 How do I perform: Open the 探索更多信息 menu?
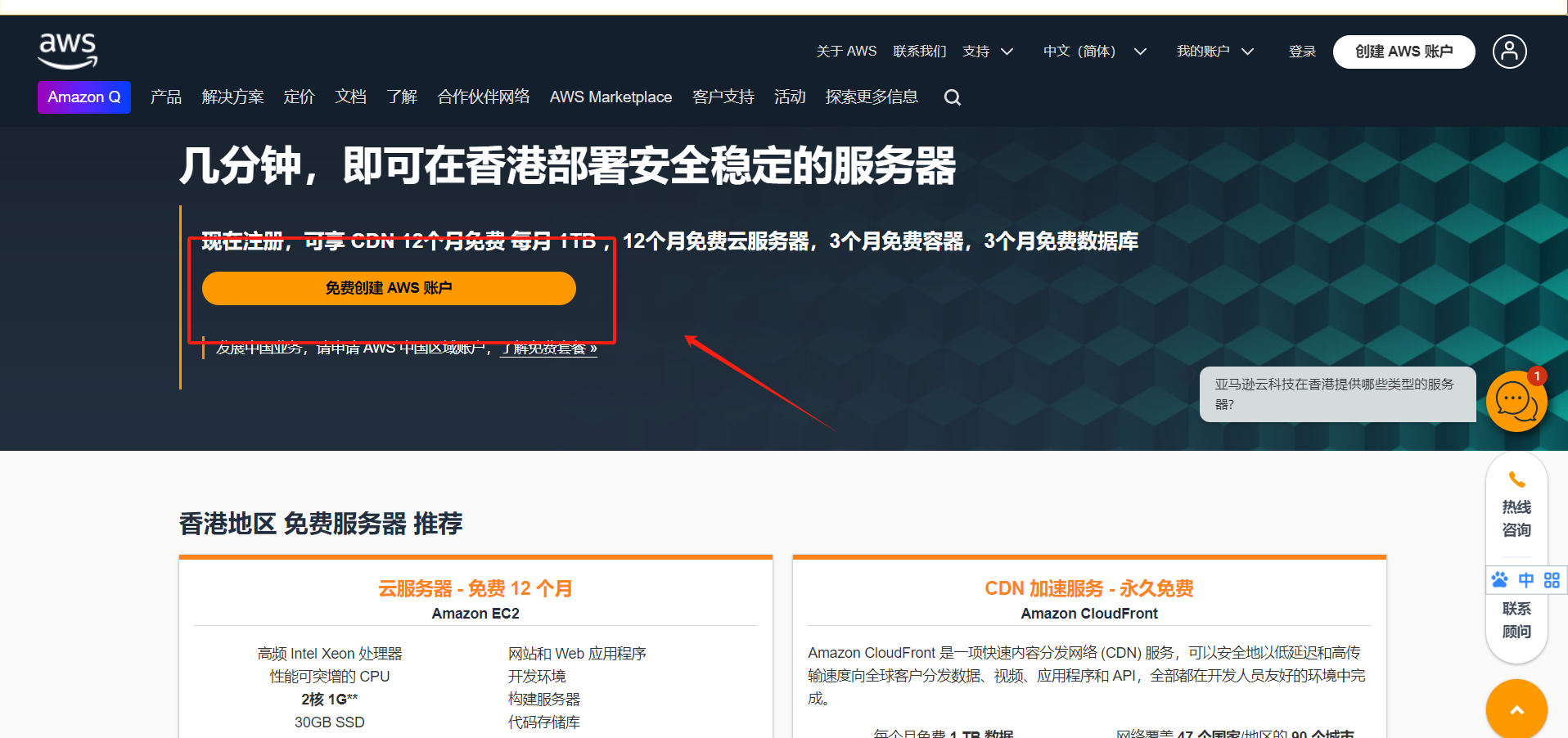872,97
